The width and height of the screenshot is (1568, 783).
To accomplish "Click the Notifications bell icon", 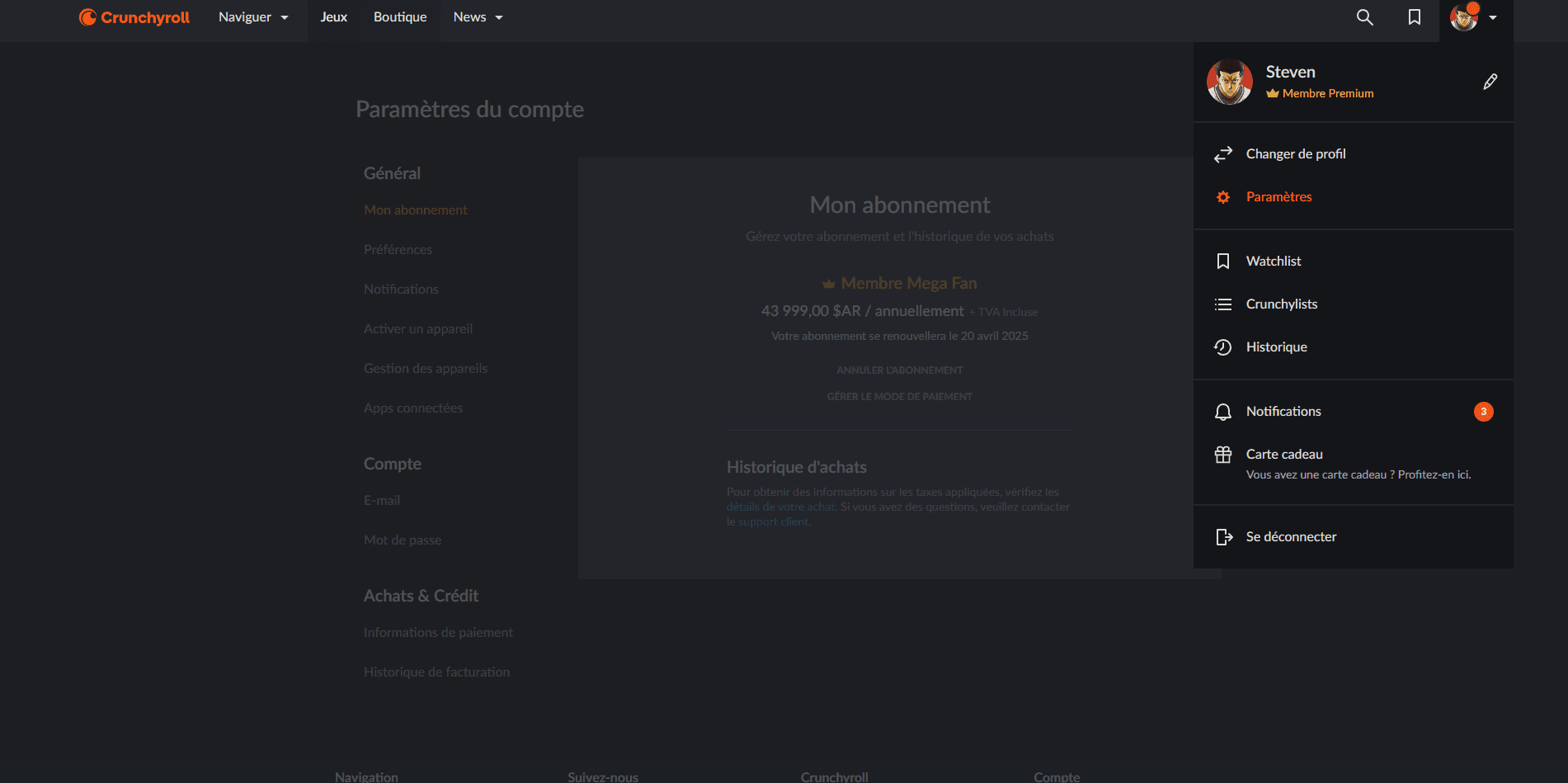I will click(x=1223, y=412).
